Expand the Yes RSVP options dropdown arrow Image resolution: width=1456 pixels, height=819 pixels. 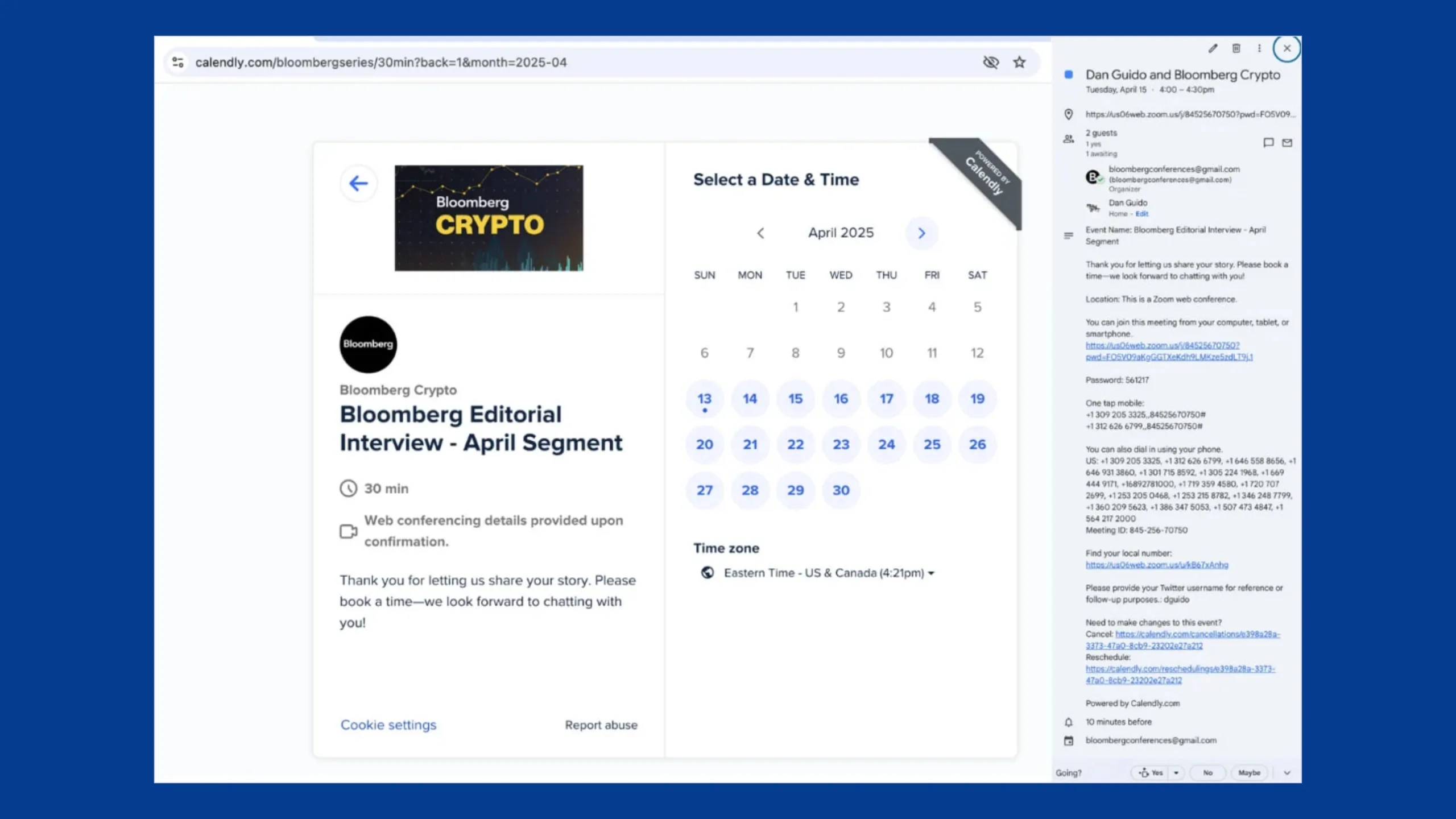(x=1176, y=773)
